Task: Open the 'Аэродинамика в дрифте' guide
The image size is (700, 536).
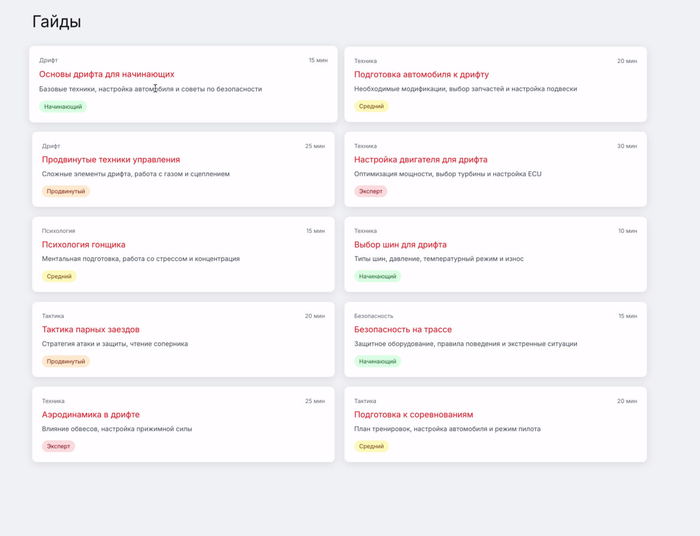Action: pos(91,414)
